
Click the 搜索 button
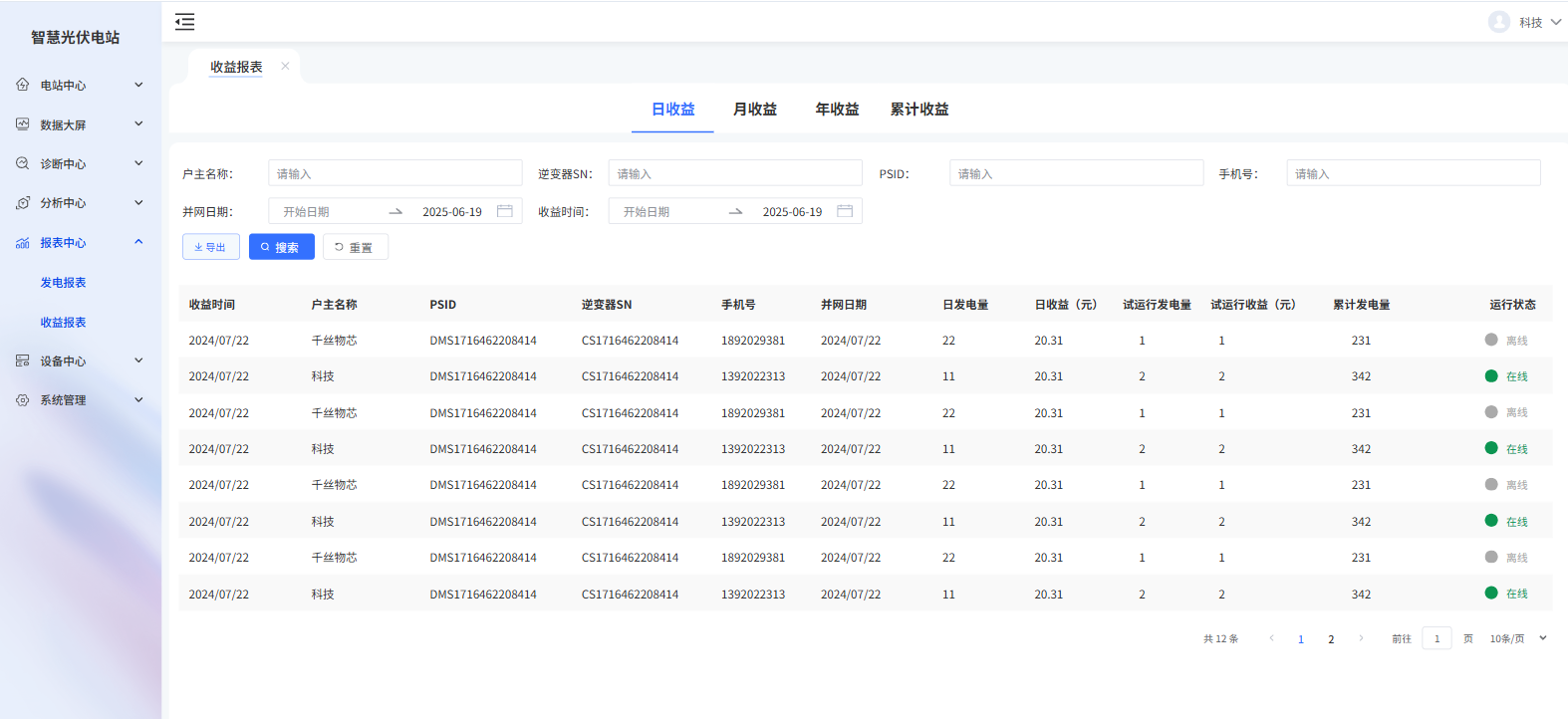click(281, 247)
